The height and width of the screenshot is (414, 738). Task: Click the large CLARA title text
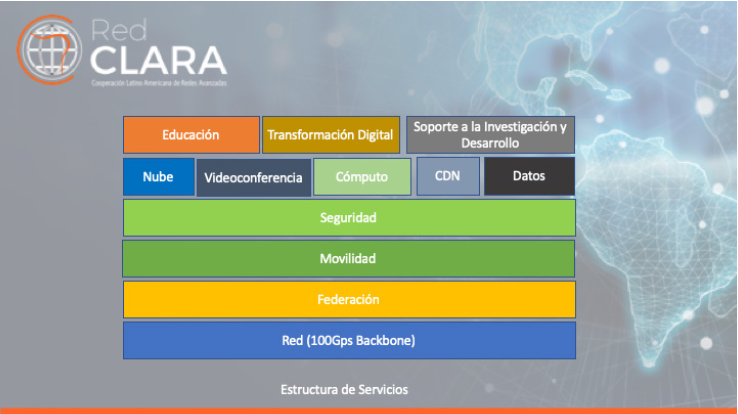point(157,57)
